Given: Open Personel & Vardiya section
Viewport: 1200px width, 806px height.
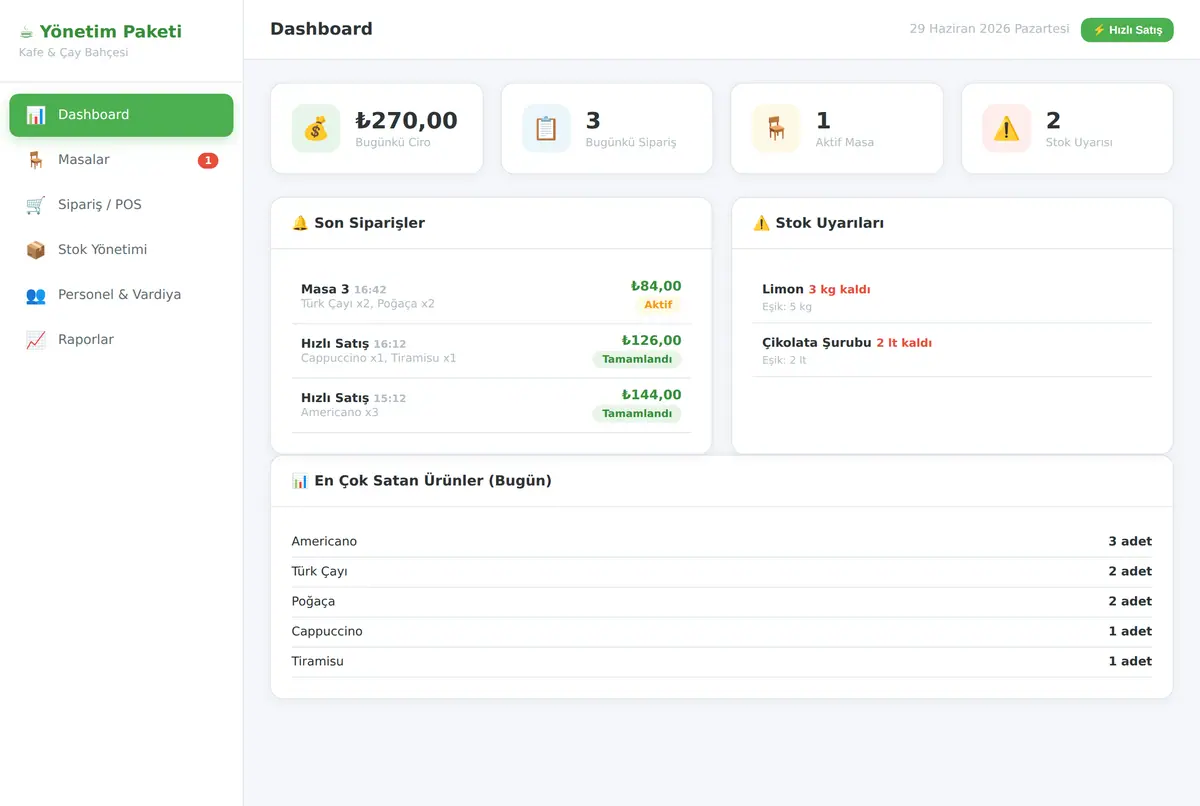Looking at the screenshot, I should coord(121,295).
